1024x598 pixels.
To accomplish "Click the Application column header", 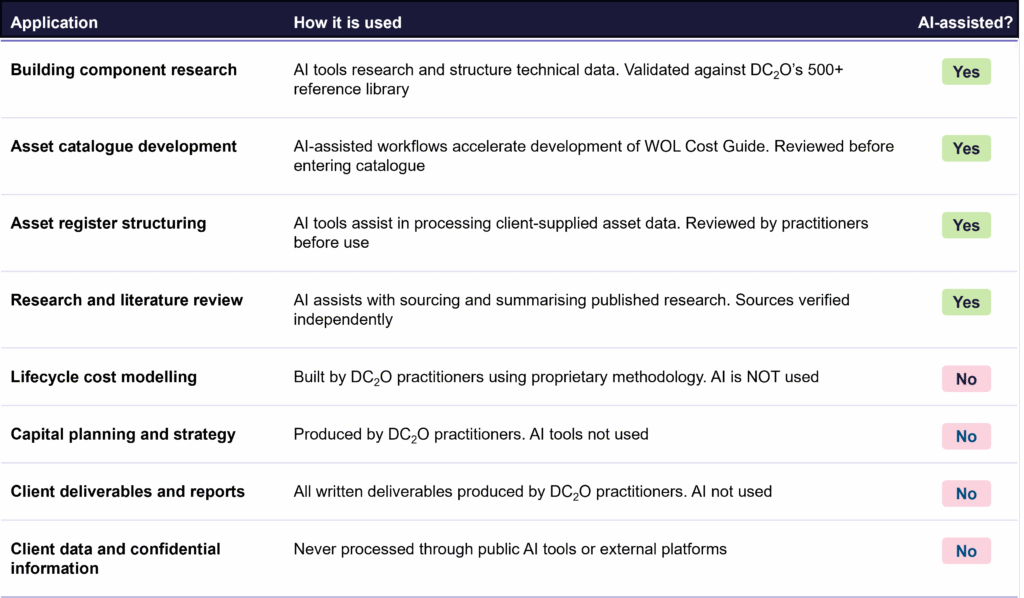I will tap(54, 23).
